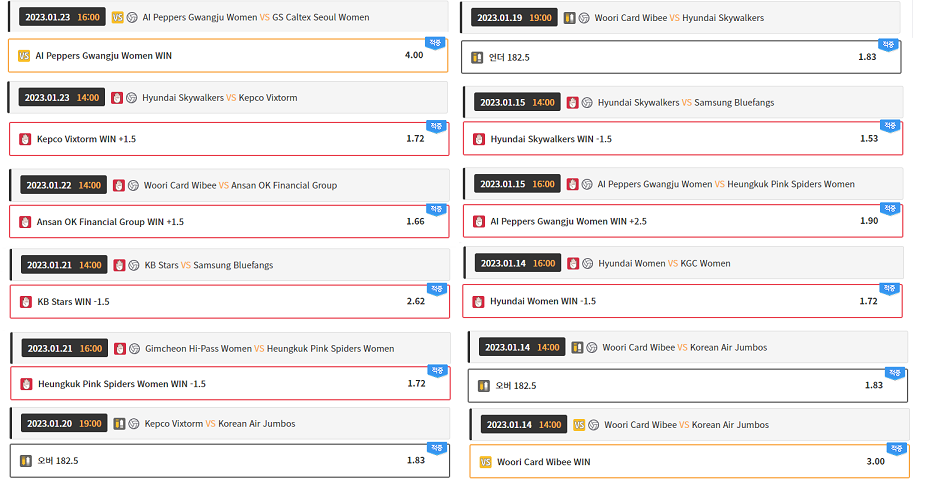This screenshot has height=488, width=925.
Task: Click the red handicap icon before Kepco Vixtorm WIN +1.5
Action: tap(25, 139)
